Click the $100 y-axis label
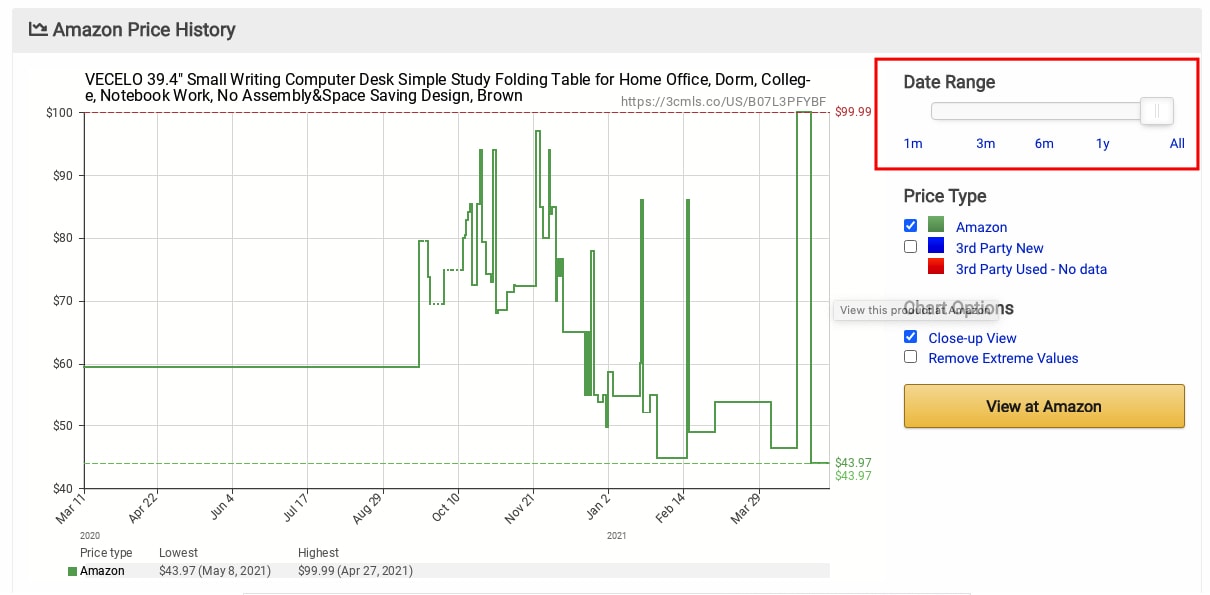The image size is (1210, 595). click(x=61, y=112)
